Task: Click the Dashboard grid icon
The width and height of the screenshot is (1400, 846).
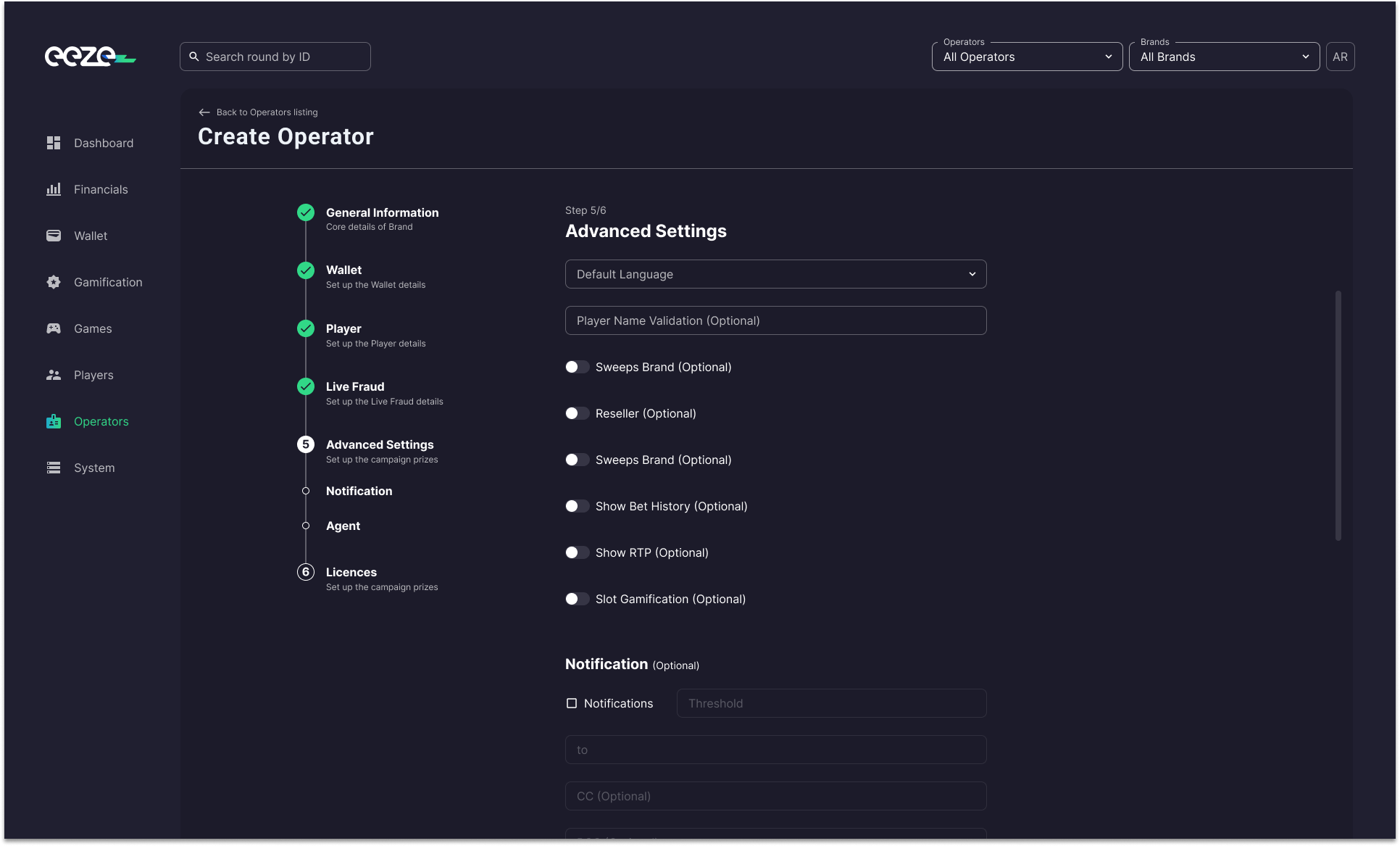Action: point(54,143)
